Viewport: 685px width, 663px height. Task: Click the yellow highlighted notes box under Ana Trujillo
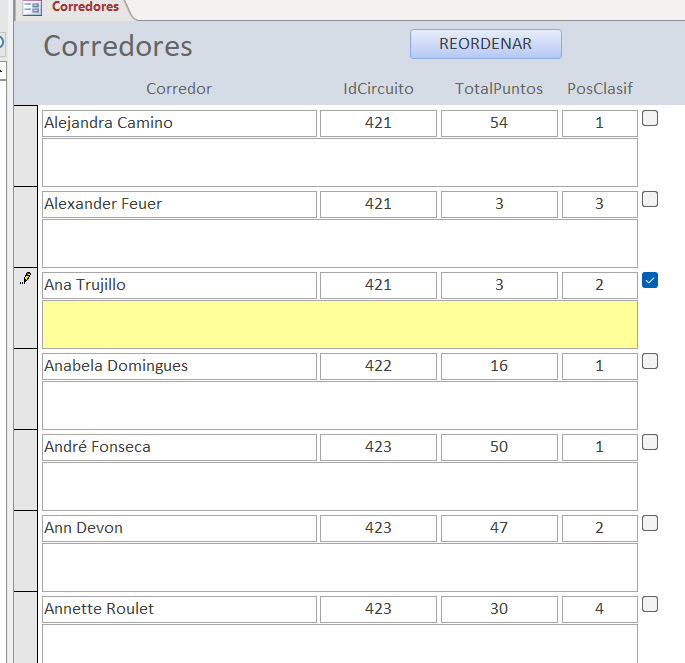[340, 325]
